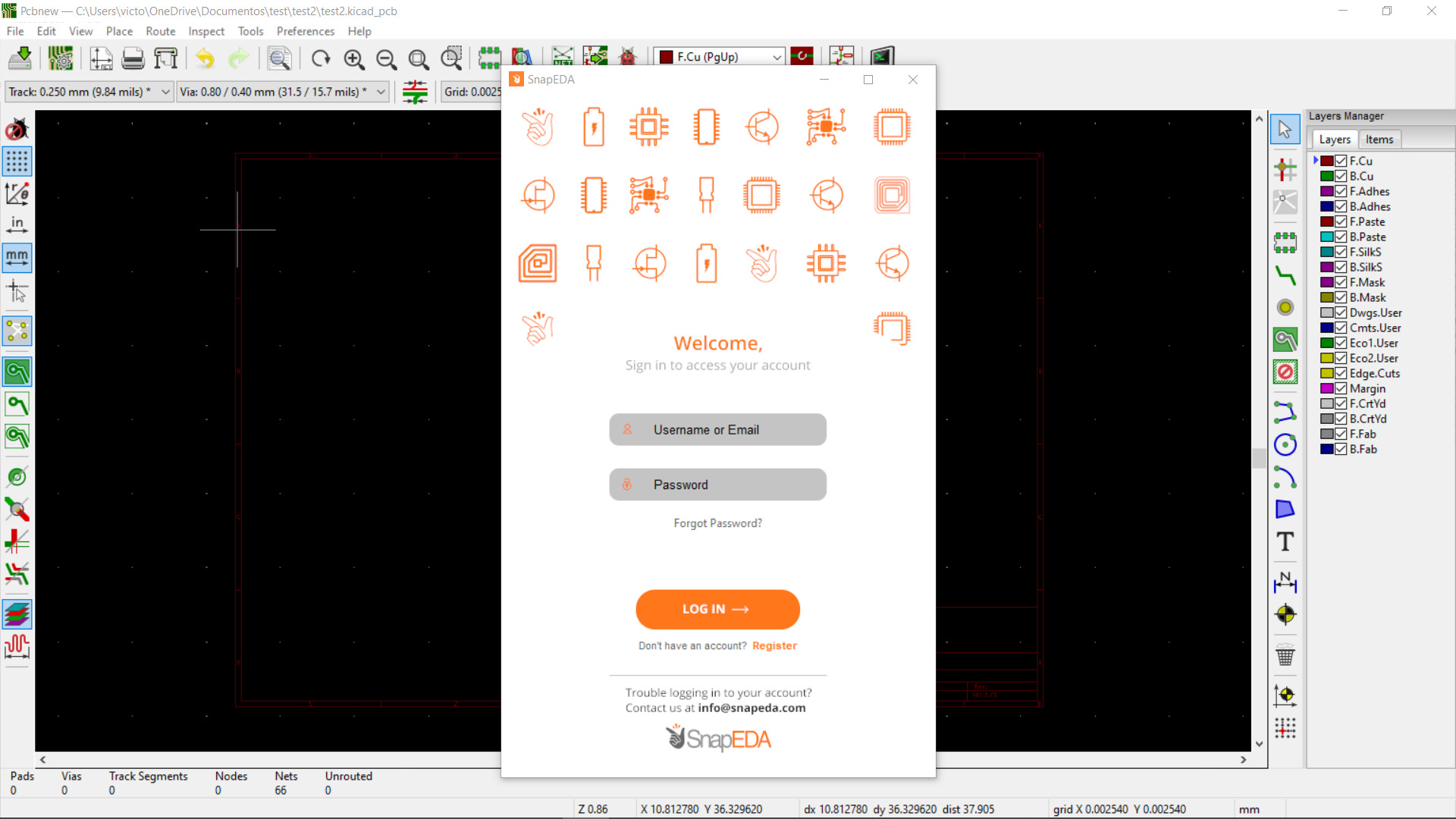
Task: Click the Design Rules Check ladybug icon
Action: tap(628, 58)
